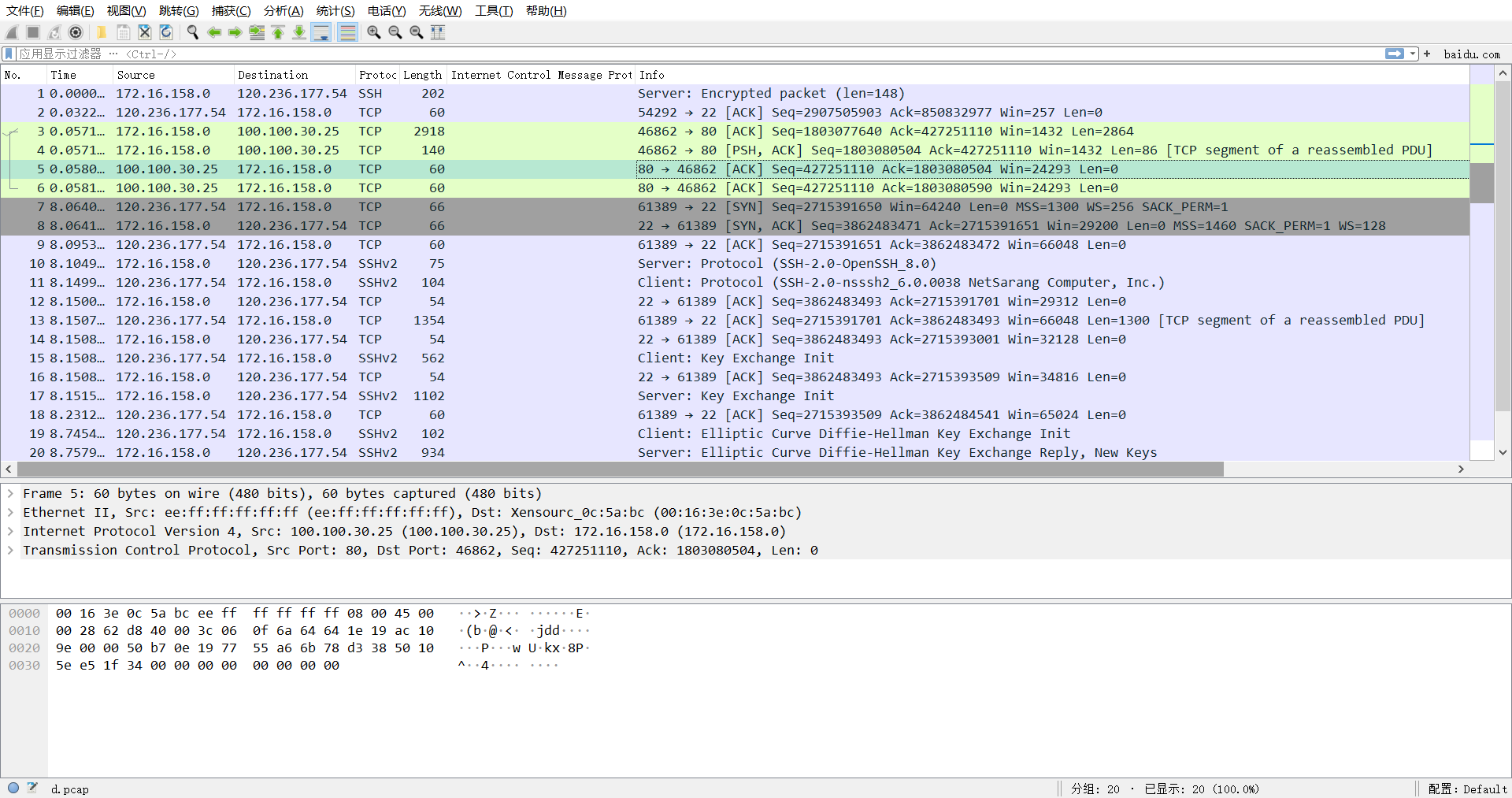Image resolution: width=1512 pixels, height=798 pixels.
Task: Sort by the Destination column header
Action: [295, 75]
